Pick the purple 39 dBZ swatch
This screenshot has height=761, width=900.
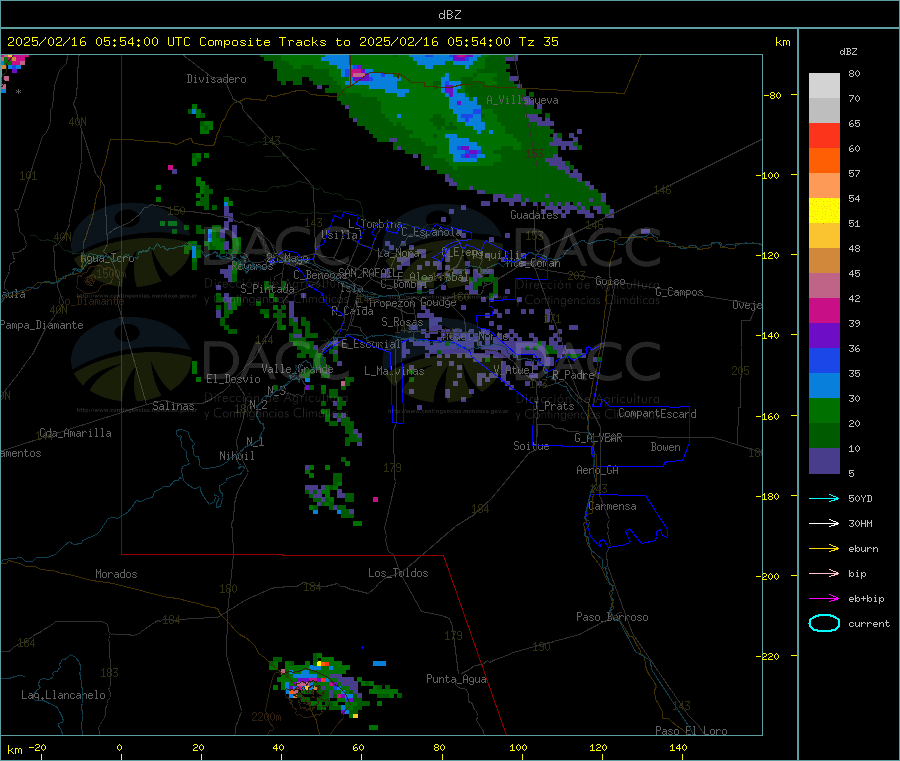point(824,336)
